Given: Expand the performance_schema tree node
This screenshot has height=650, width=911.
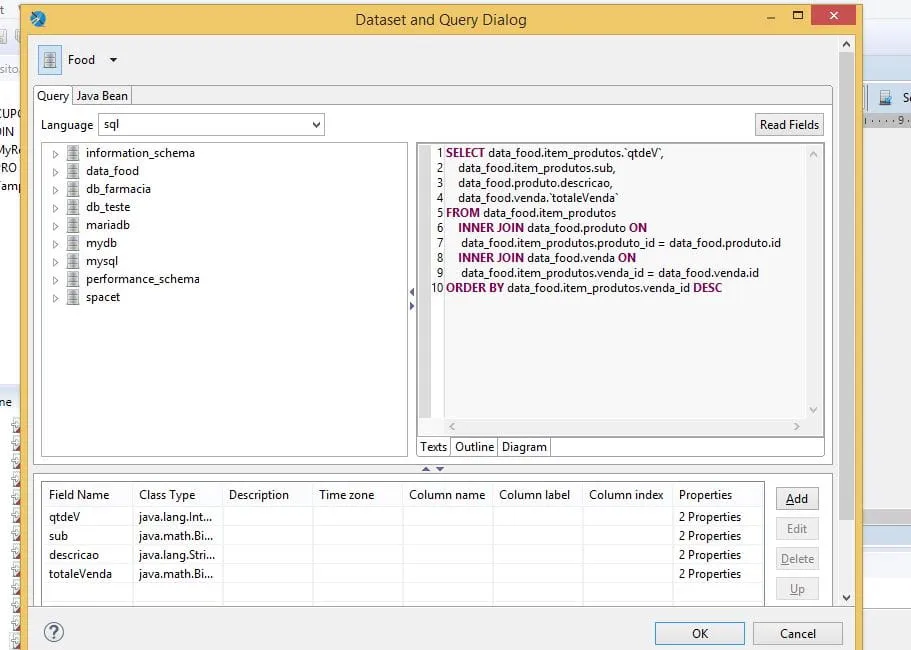Looking at the screenshot, I should click(x=56, y=279).
